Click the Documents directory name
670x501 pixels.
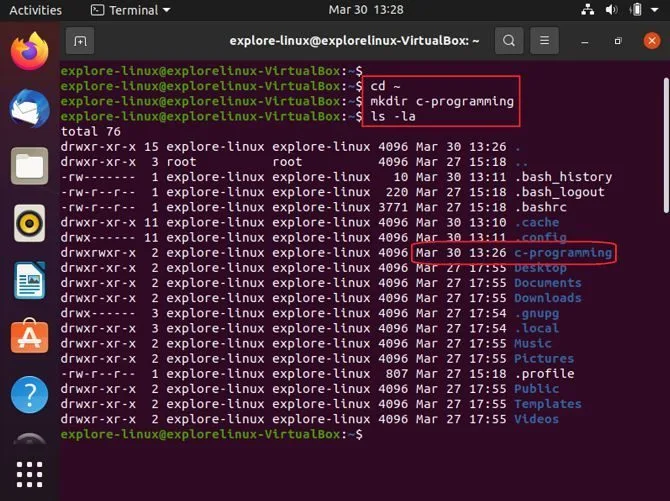[548, 283]
